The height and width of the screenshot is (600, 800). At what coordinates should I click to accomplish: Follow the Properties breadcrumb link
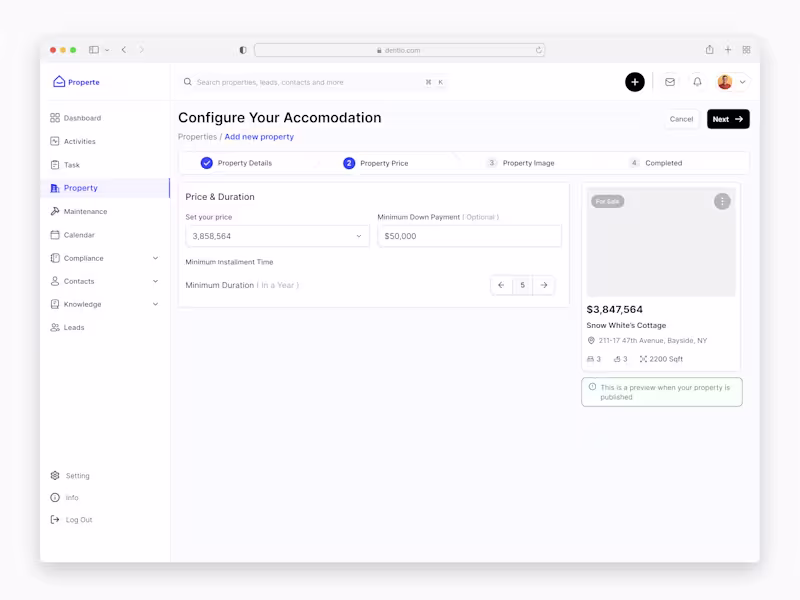click(197, 137)
